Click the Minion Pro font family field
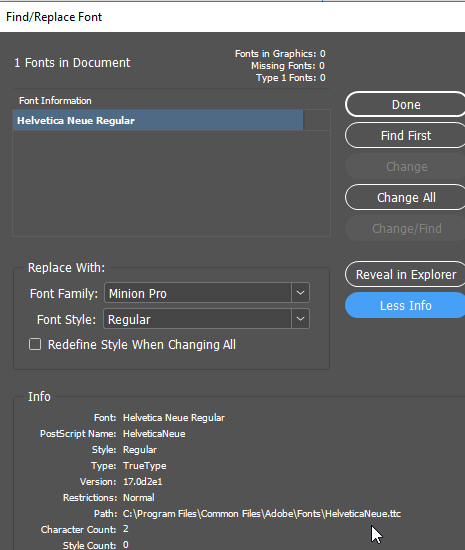This screenshot has height=550, width=465. [197, 293]
